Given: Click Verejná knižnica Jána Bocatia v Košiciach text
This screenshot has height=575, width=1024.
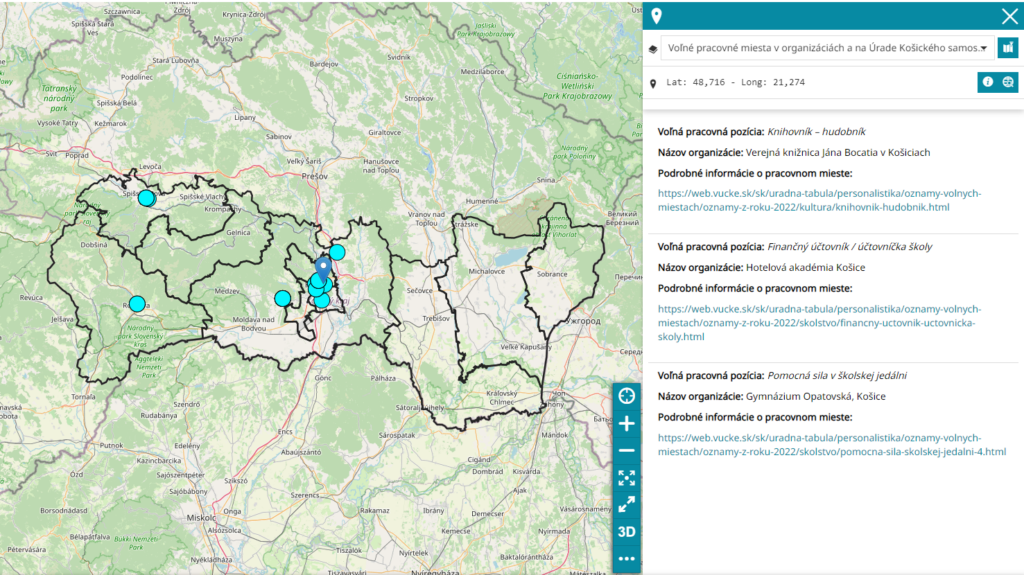Looking at the screenshot, I should pos(838,152).
